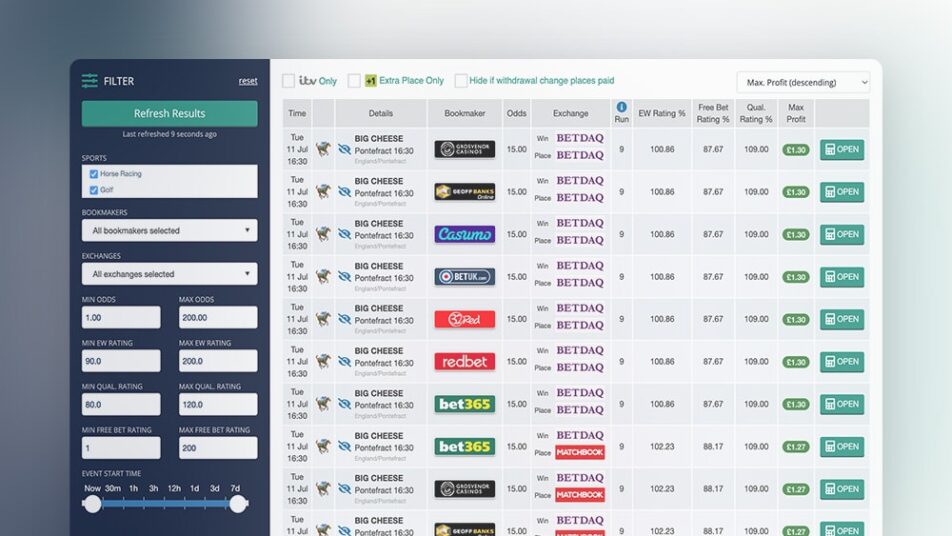Viewport: 952px width, 536px height.
Task: Click the Bookmaker column header
Action: point(464,114)
